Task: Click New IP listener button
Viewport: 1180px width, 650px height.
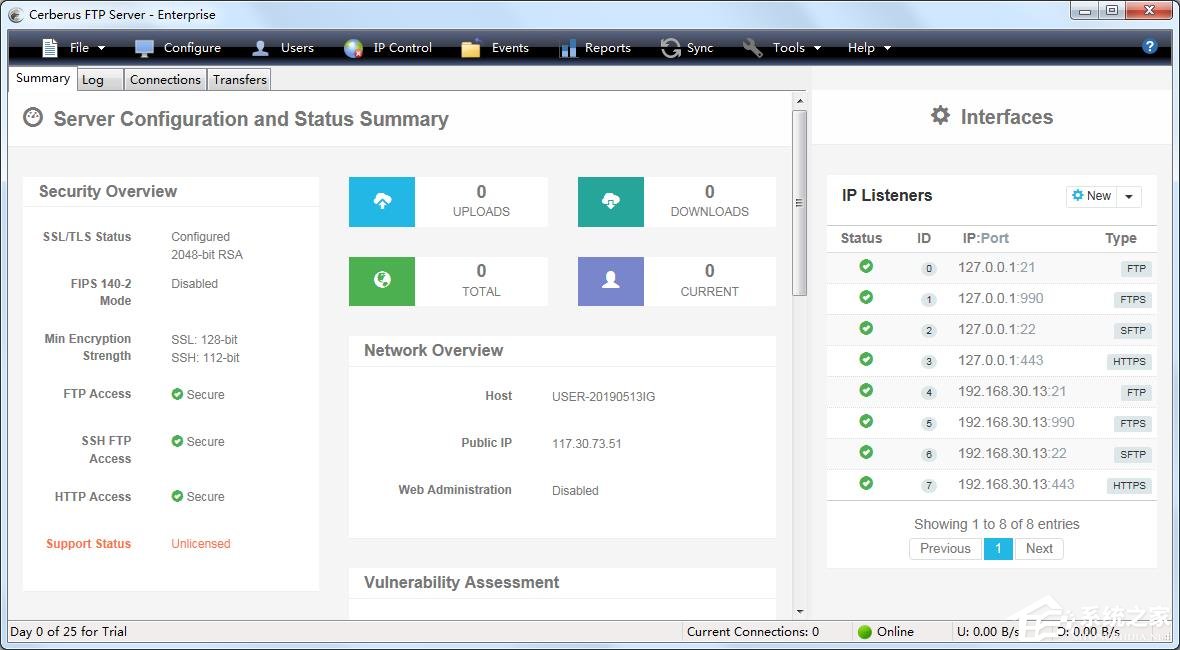Action: pos(1091,196)
